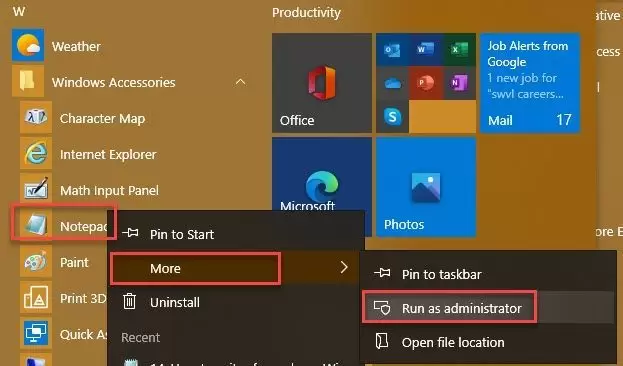Click the Character Map icon
This screenshot has height=366, width=623.
(36, 118)
